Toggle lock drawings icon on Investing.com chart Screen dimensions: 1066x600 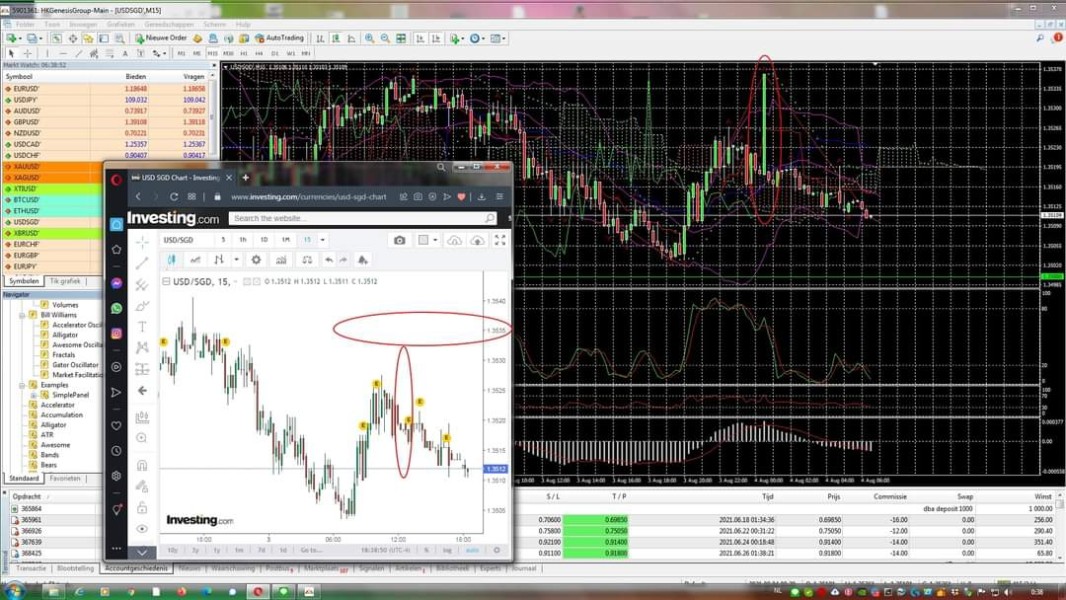click(142, 508)
